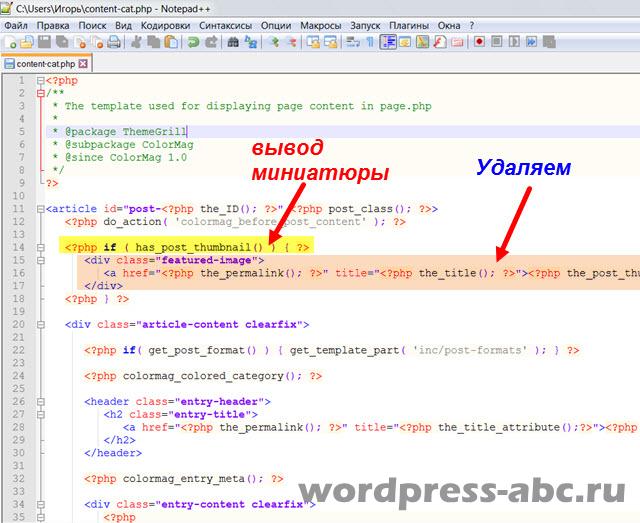Screen dimensions: 640x523
Task: Save the recorded macro icon
Action: coord(549,42)
